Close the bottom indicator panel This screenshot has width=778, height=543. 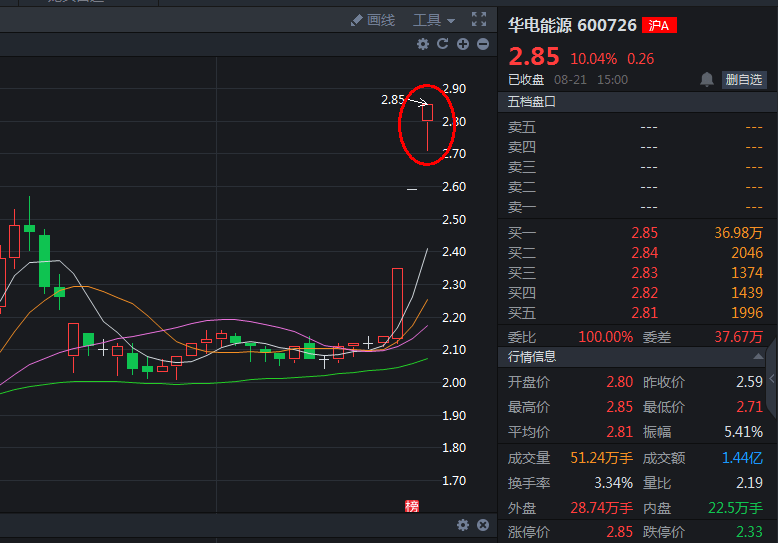click(x=483, y=525)
